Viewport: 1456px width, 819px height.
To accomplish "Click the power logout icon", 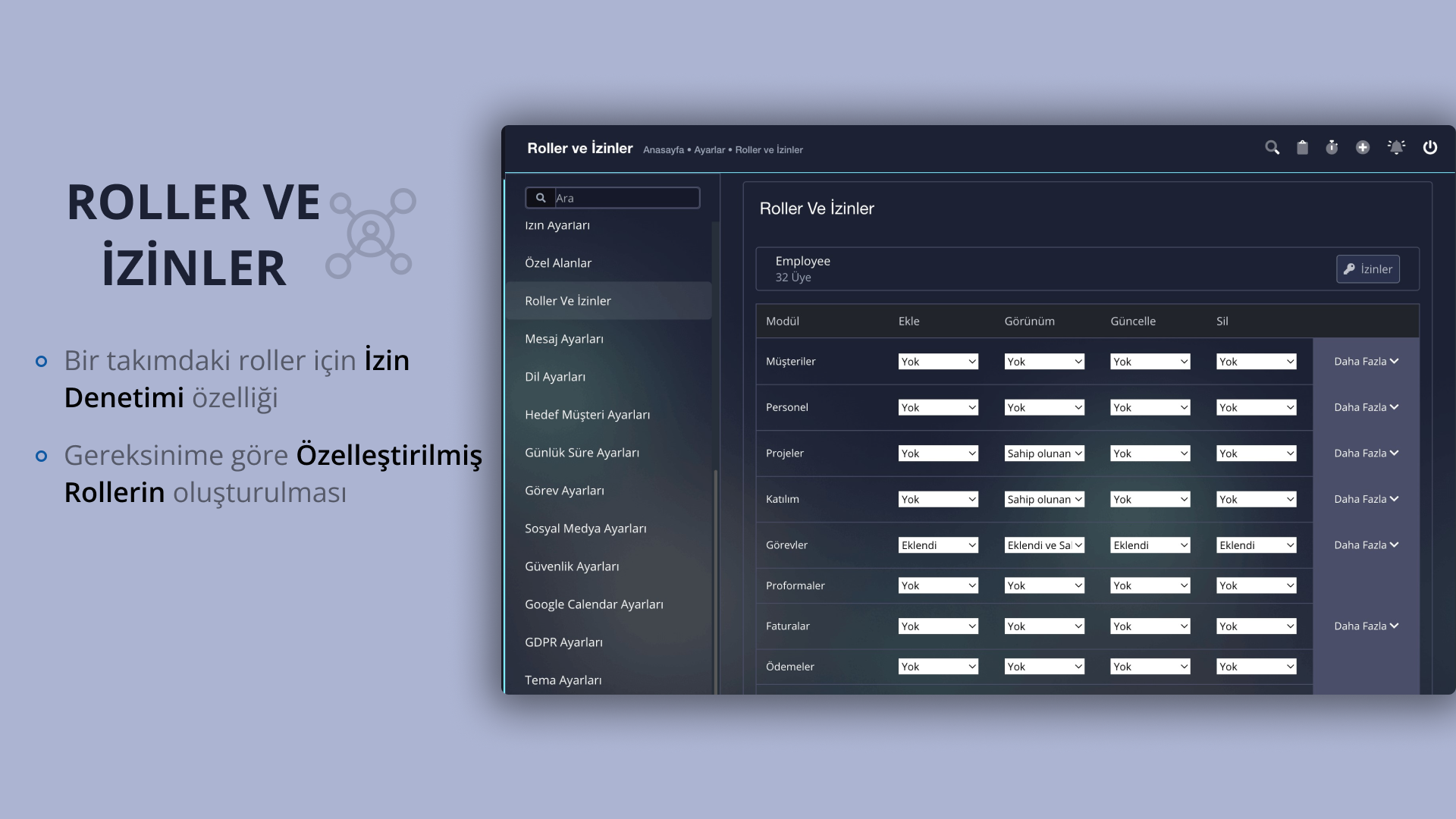I will [1430, 148].
